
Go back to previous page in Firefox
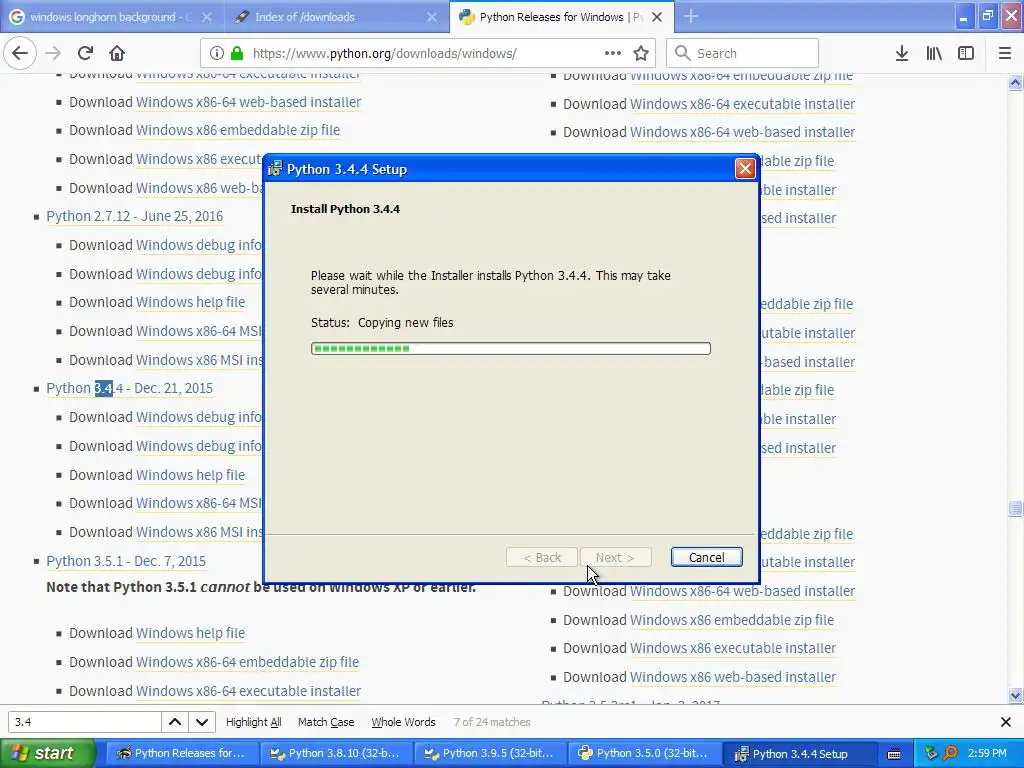pos(20,53)
